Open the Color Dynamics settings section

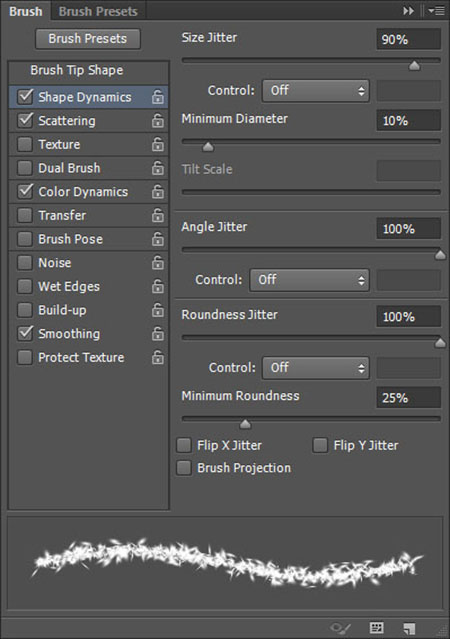tap(83, 192)
